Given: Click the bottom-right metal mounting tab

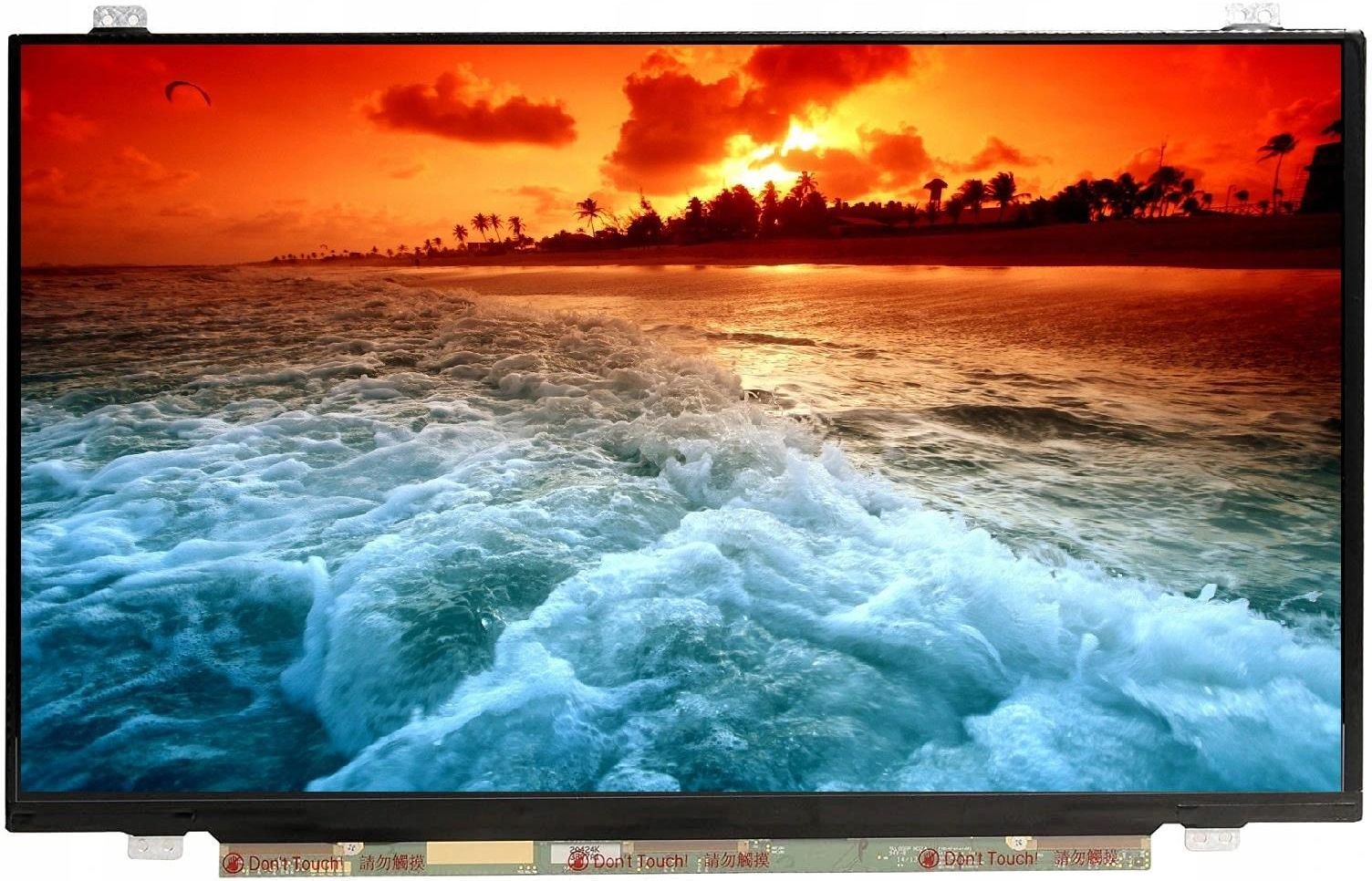Looking at the screenshot, I should (1211, 838).
